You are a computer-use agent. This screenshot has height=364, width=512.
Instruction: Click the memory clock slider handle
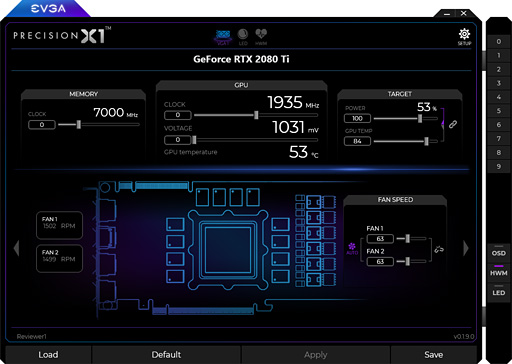coord(79,124)
